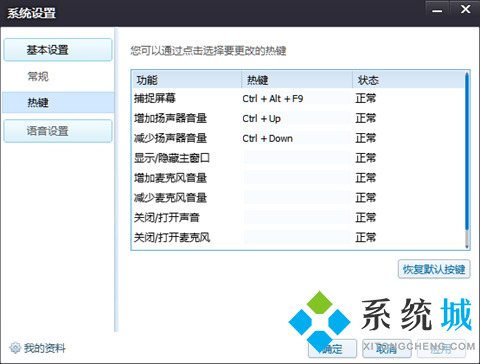This screenshot has height=364, width=480.
Task: Click the gear icon beside 我的资料
Action: tap(15, 348)
